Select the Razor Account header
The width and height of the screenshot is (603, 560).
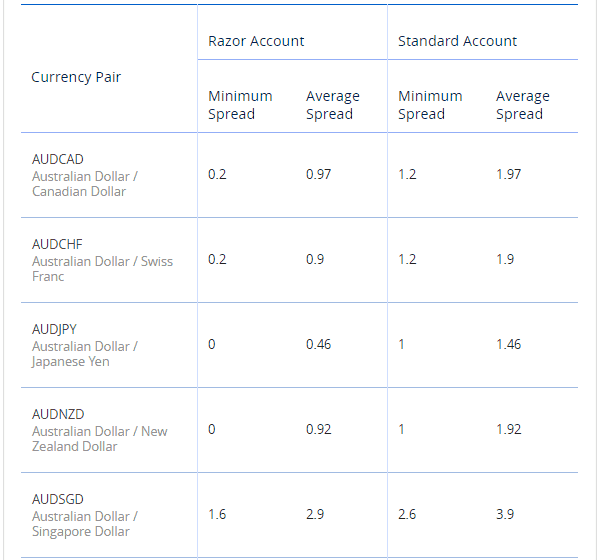(256, 41)
